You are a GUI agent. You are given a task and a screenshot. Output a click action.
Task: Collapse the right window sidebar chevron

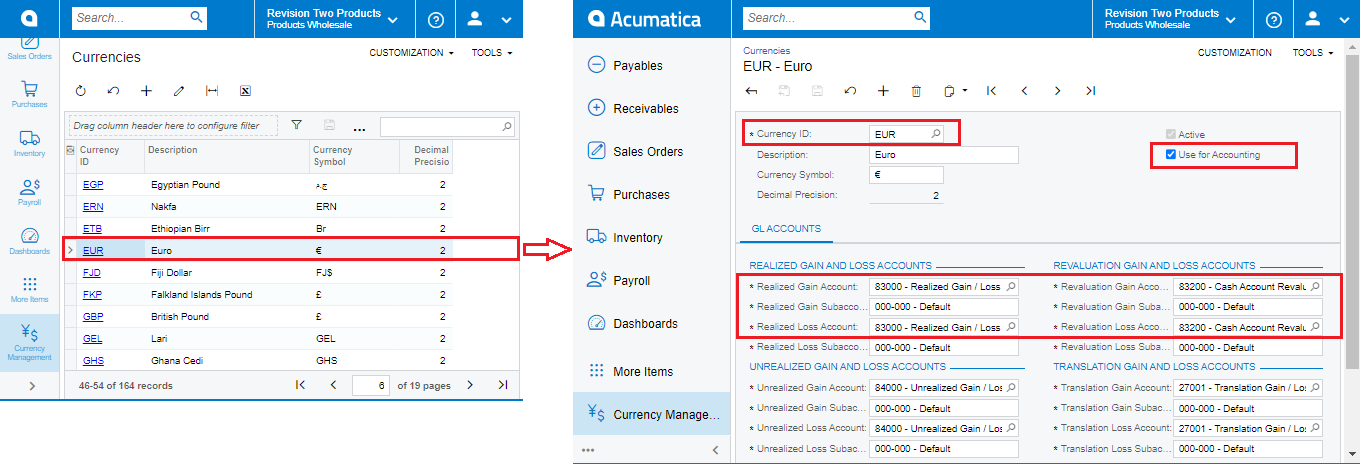click(714, 450)
